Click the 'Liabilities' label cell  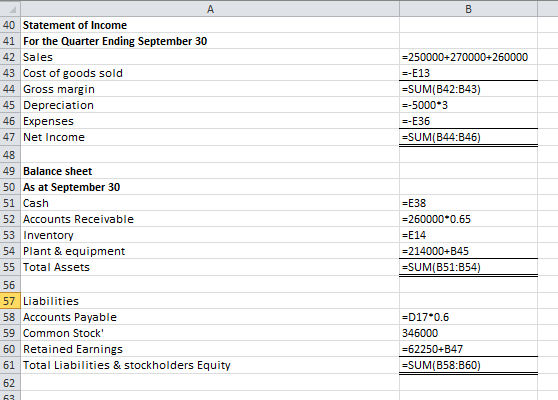click(210, 301)
